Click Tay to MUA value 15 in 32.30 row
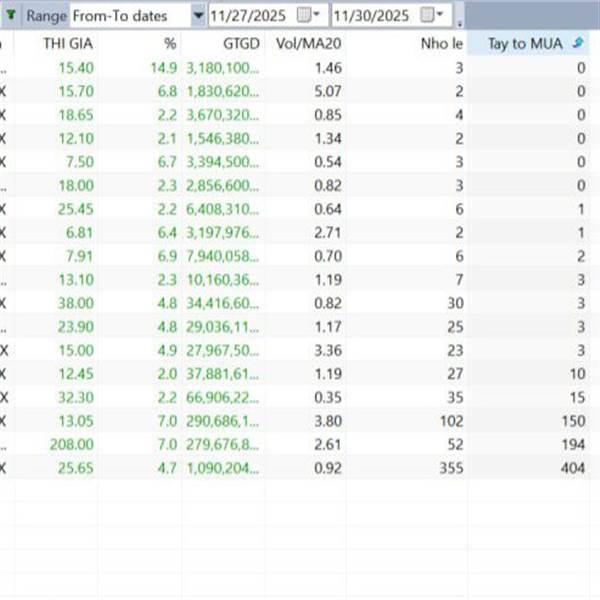Viewport: 600px width, 600px height. pos(578,398)
